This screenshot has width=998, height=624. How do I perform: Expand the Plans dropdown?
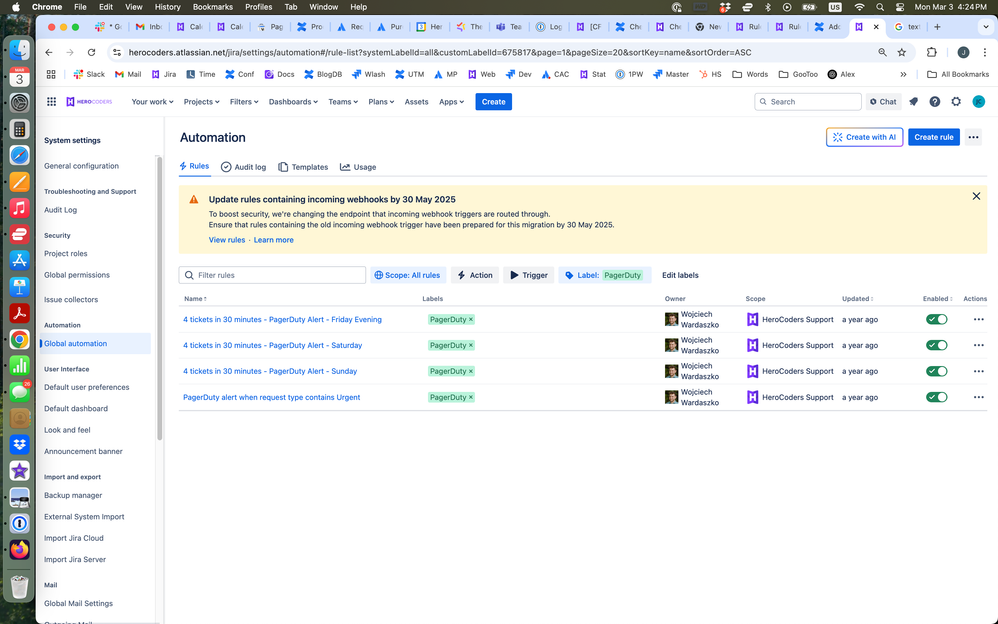(x=381, y=102)
